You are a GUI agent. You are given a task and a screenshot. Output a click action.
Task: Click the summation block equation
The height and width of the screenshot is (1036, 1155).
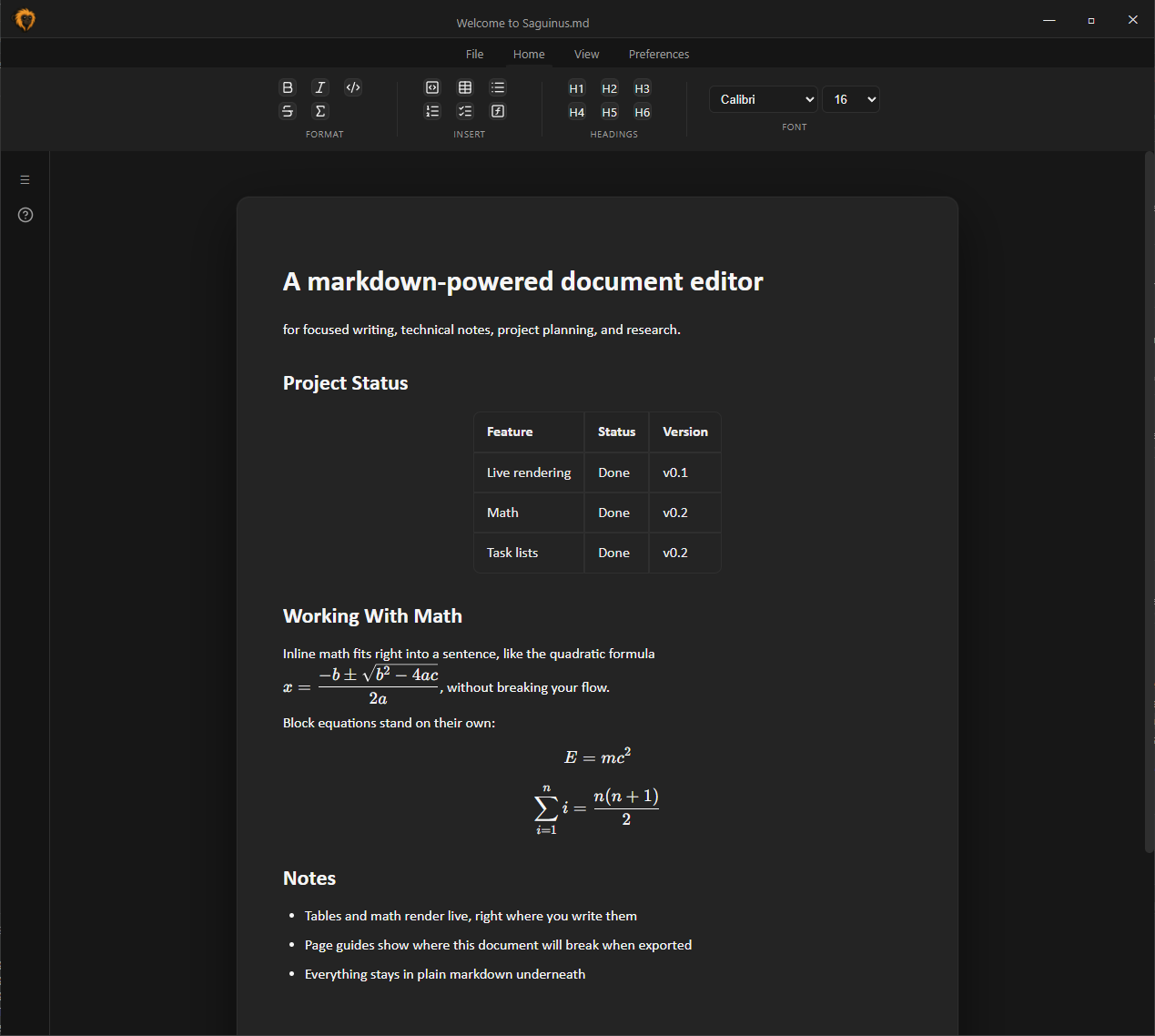(597, 808)
